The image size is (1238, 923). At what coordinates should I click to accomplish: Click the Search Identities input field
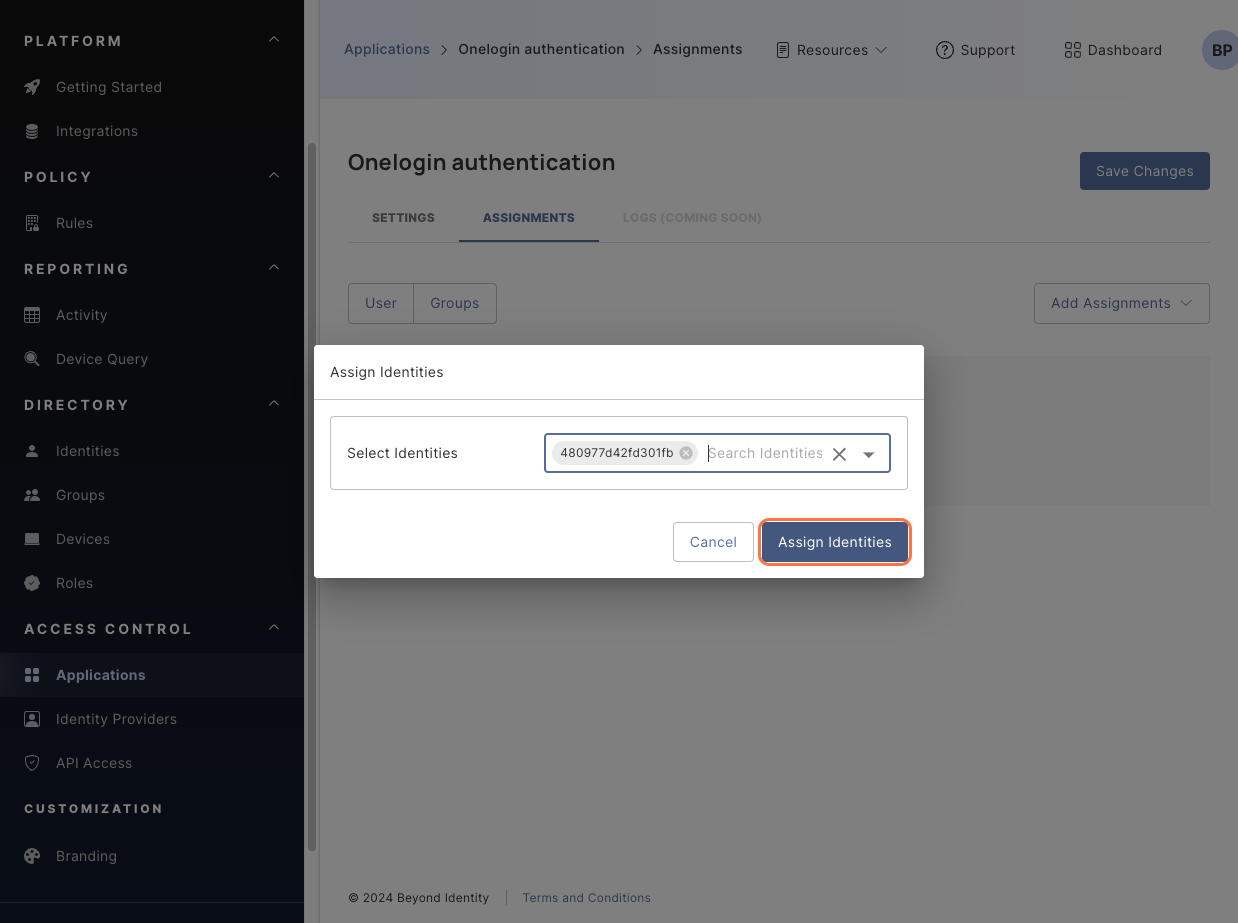pyautogui.click(x=765, y=453)
